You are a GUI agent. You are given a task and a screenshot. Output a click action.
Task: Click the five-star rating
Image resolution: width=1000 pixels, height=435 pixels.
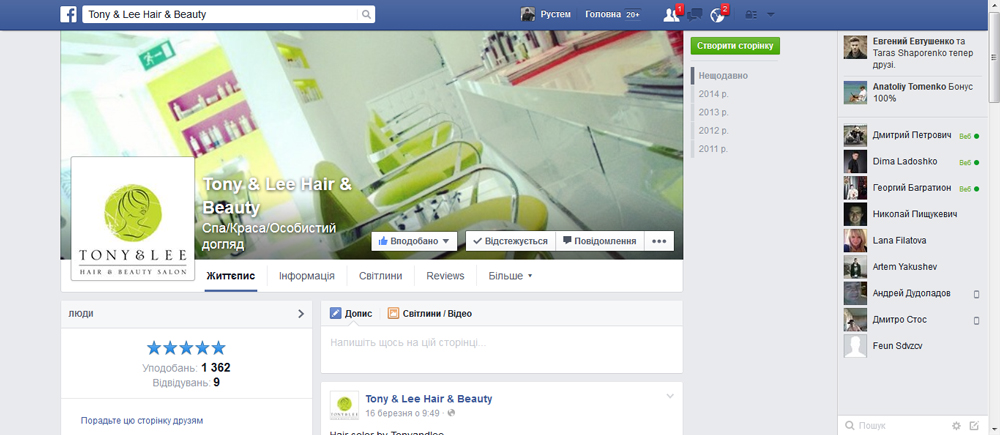click(x=186, y=348)
